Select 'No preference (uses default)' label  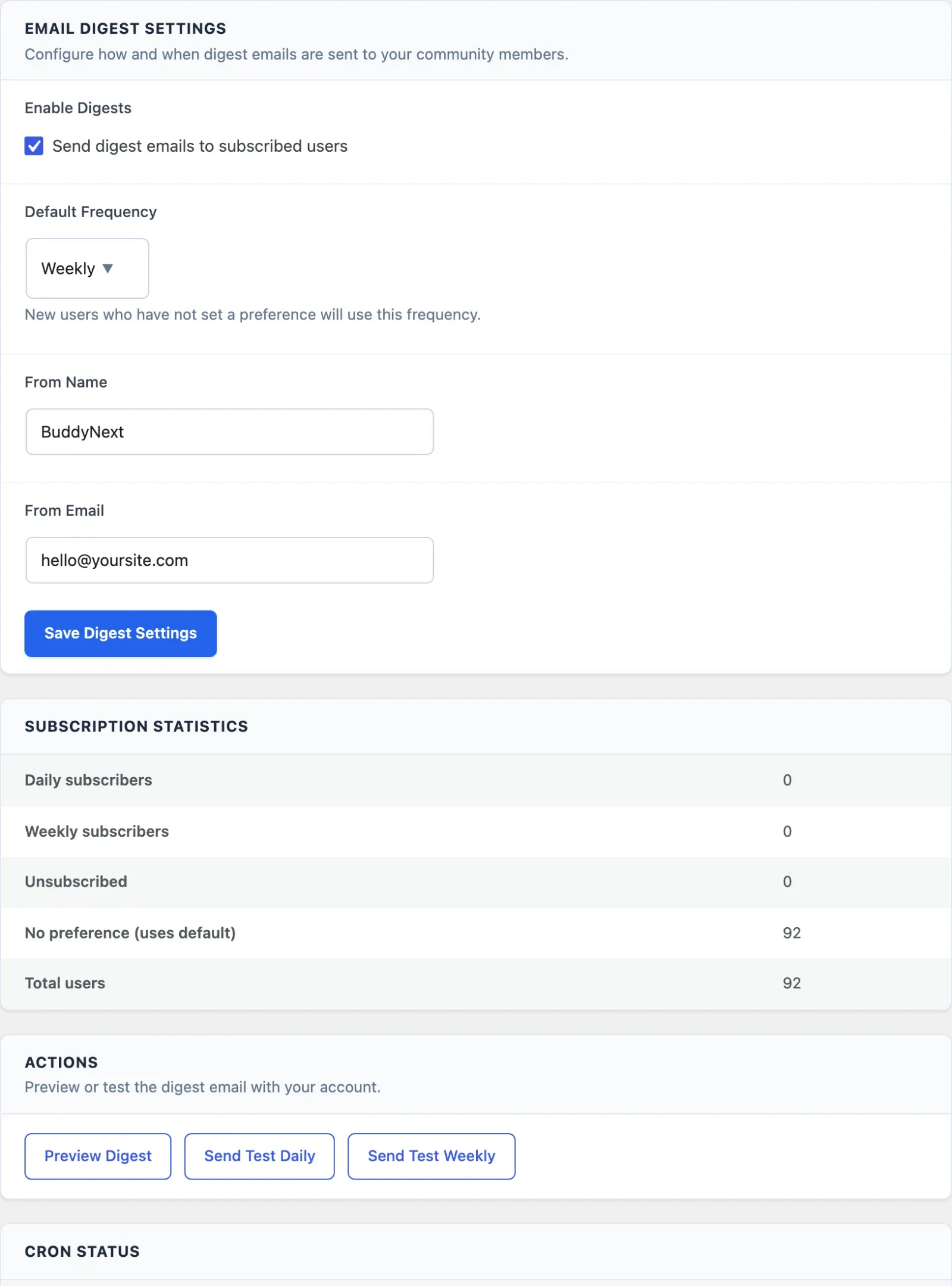(130, 933)
